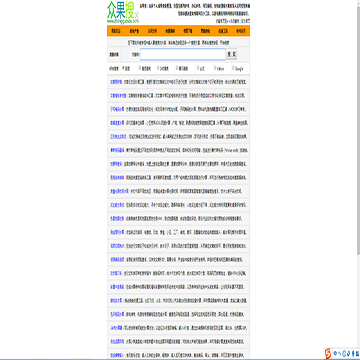Image resolution: width=360 pixels, height=360 pixels.
Task: Choose the radio option just left of Yahoo
Action: point(197,68)
